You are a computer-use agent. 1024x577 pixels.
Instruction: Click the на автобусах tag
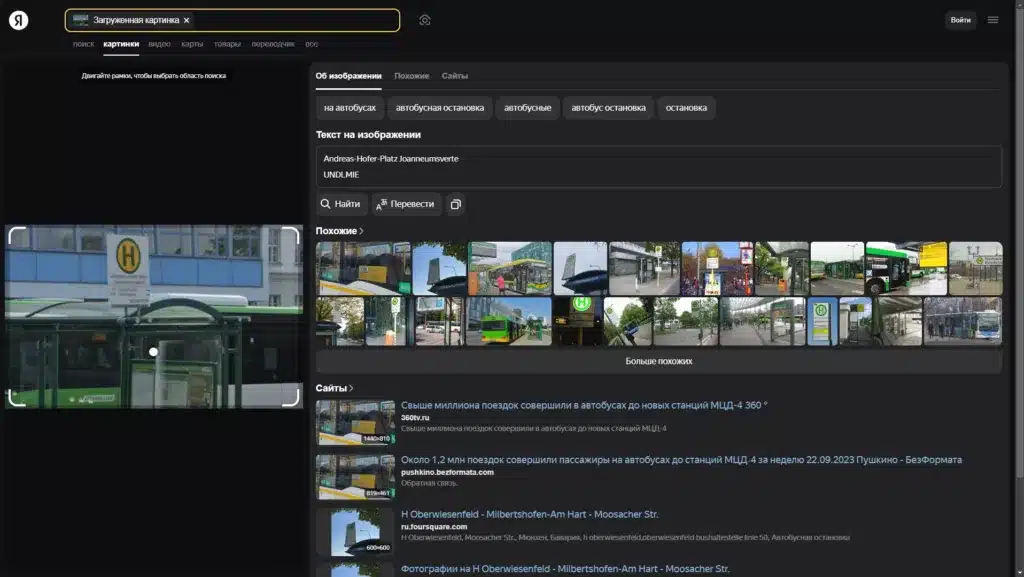[350, 108]
